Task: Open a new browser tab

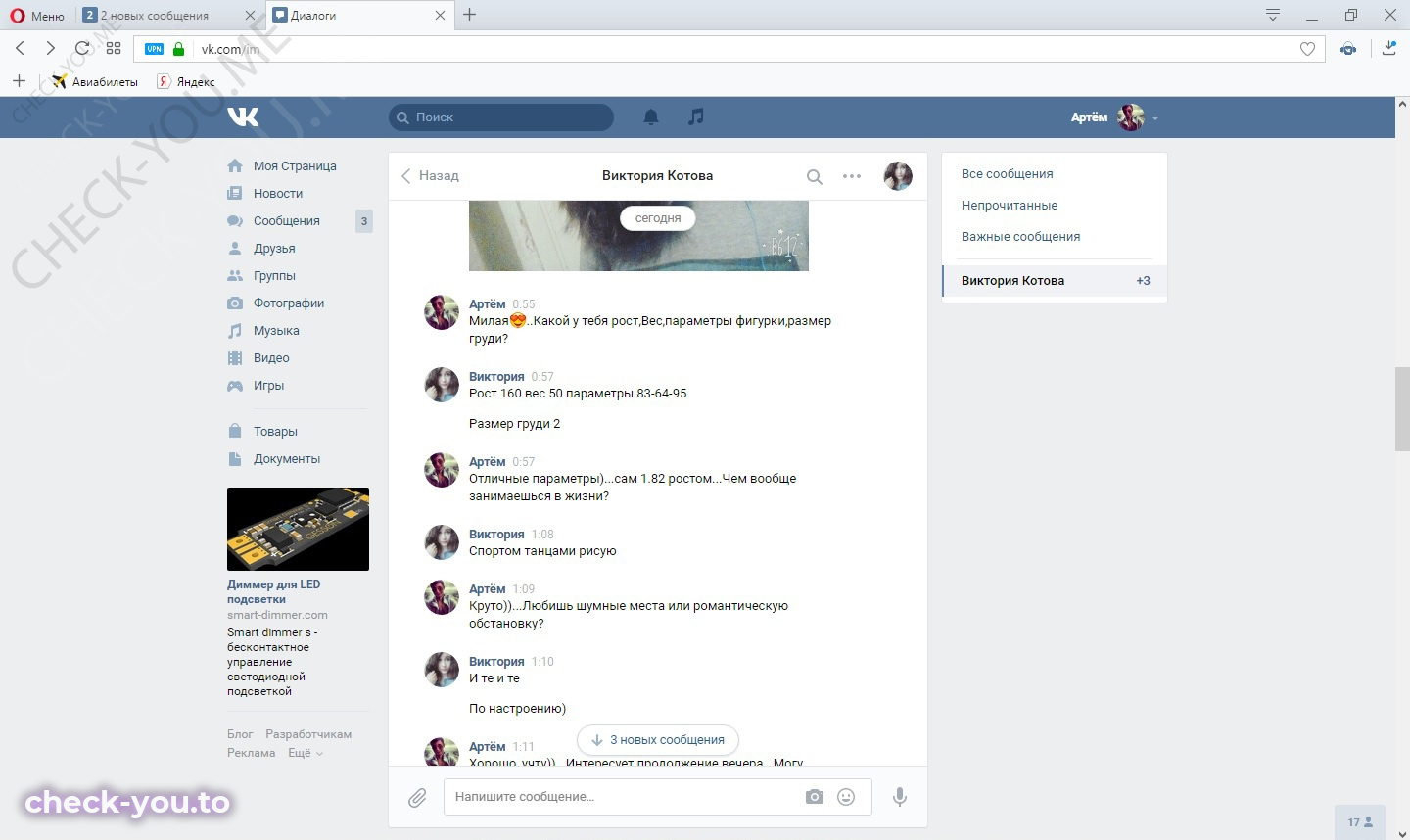Action: coord(470,15)
